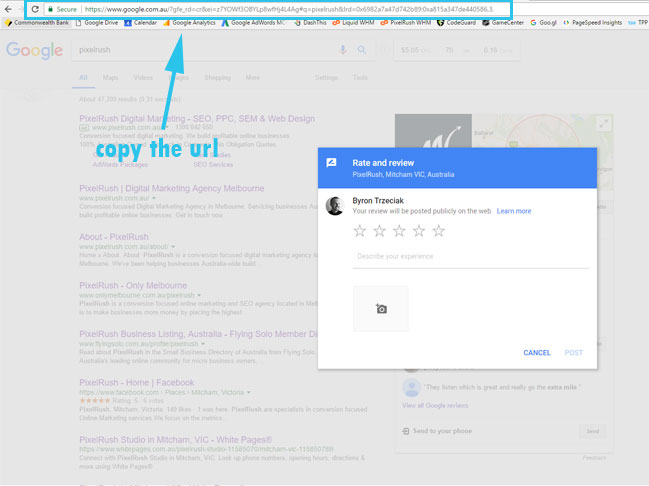Image resolution: width=649 pixels, height=486 pixels.
Task: Rate two stars
Action: point(380,231)
